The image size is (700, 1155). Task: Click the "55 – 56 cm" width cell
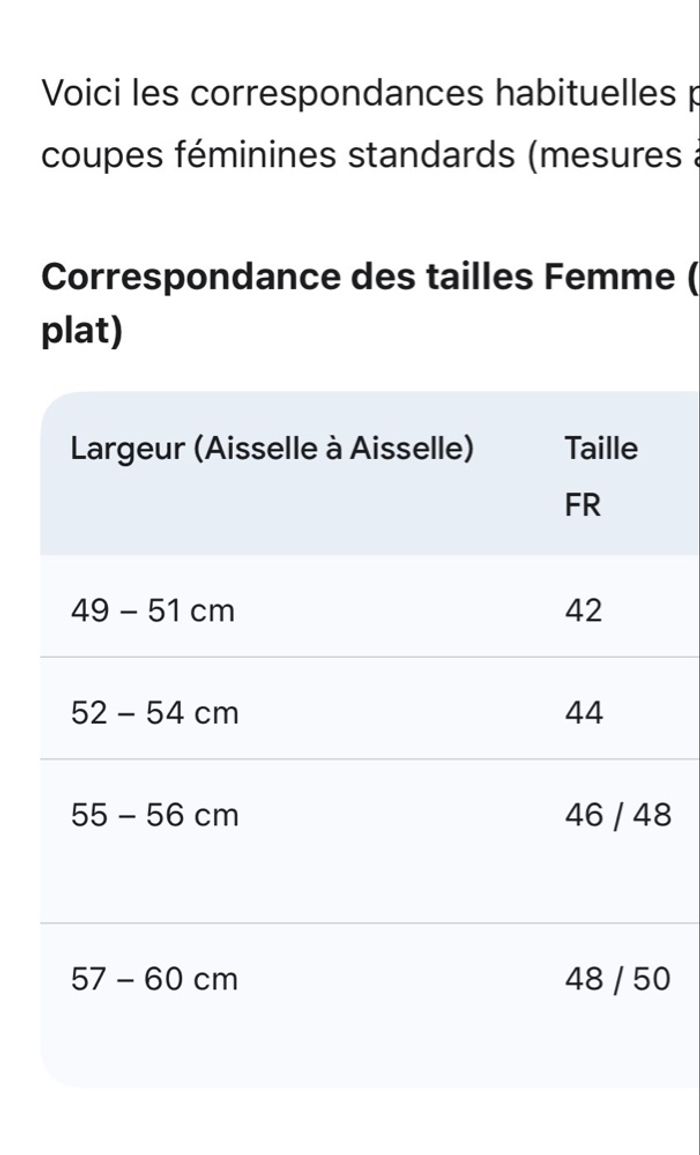click(x=155, y=816)
